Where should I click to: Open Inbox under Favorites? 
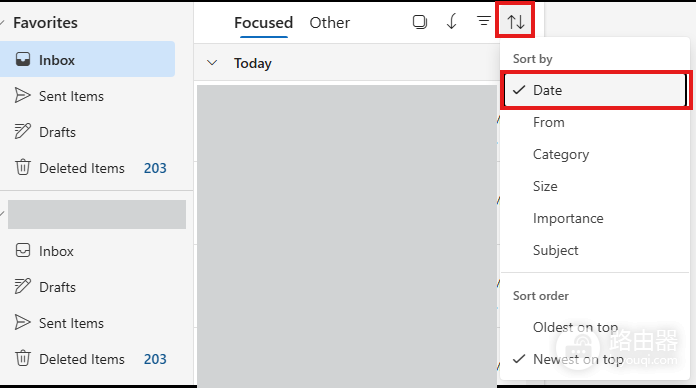point(87,59)
